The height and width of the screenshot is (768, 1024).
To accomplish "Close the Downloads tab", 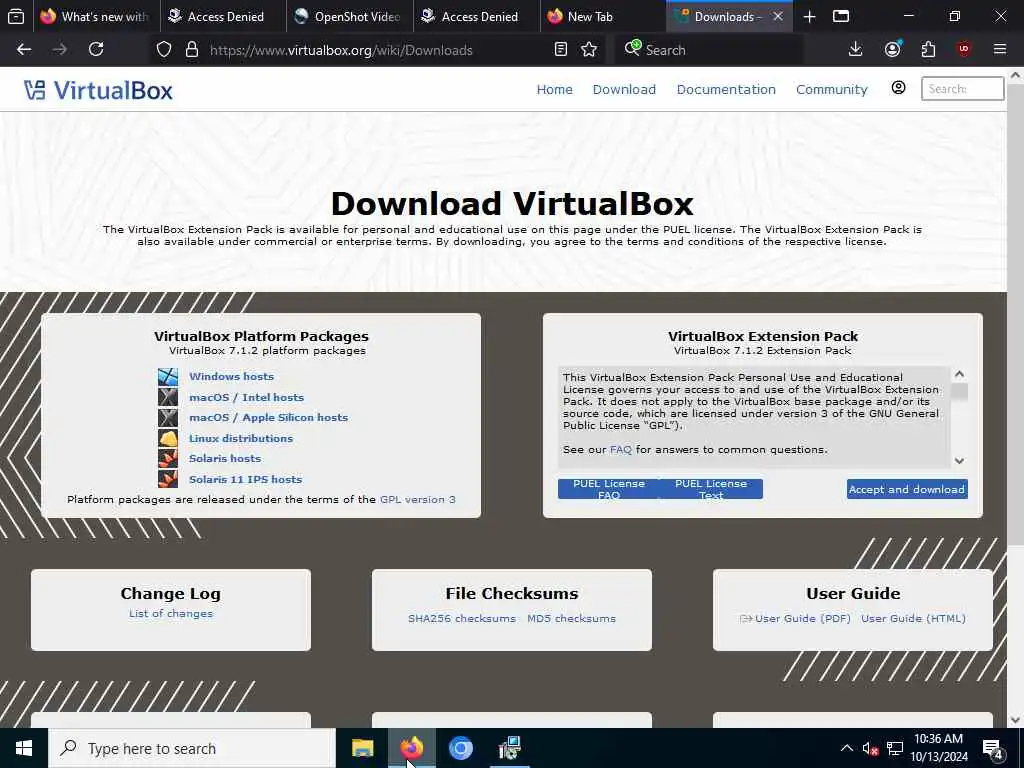I will click(x=778, y=16).
